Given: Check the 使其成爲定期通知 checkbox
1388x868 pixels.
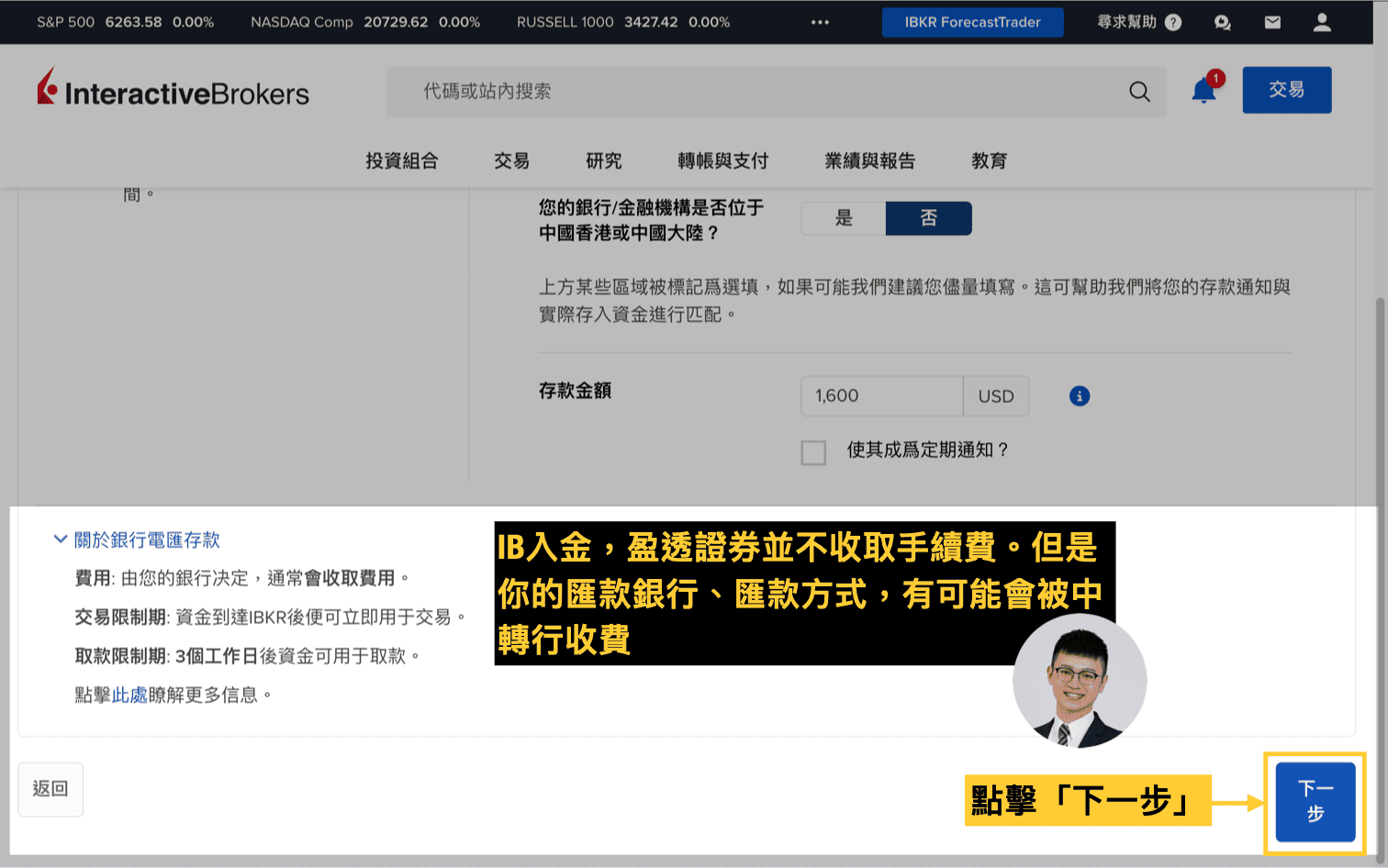Looking at the screenshot, I should click(813, 452).
